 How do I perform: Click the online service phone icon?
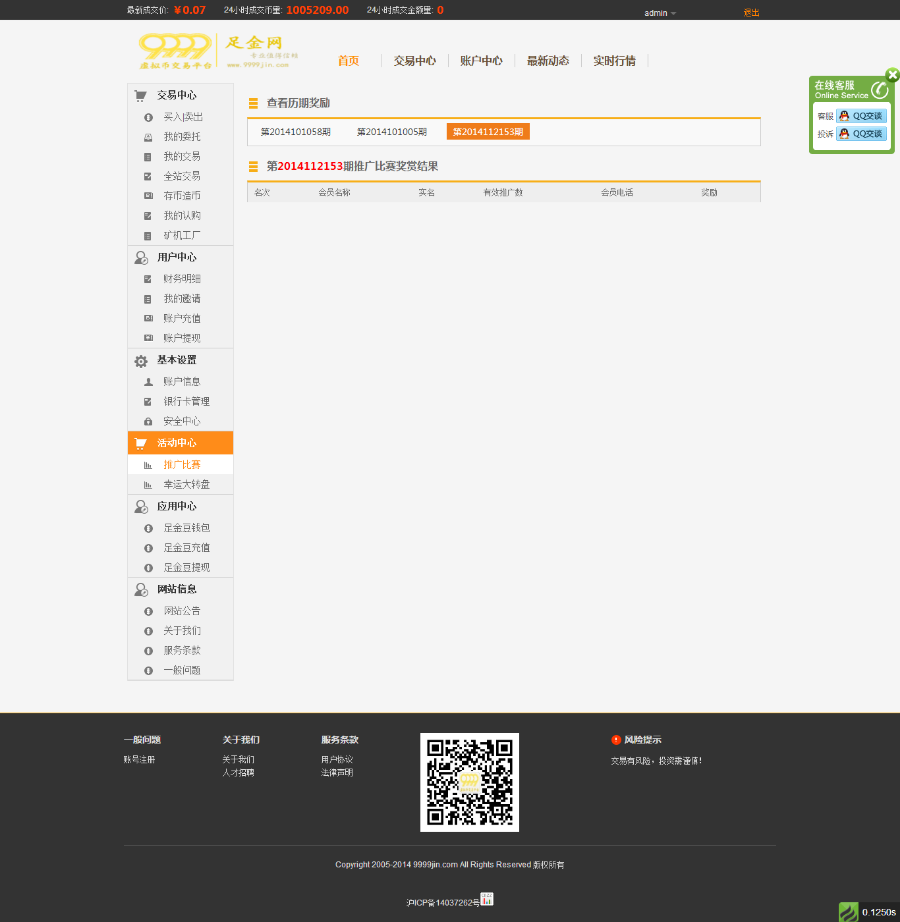click(x=879, y=90)
